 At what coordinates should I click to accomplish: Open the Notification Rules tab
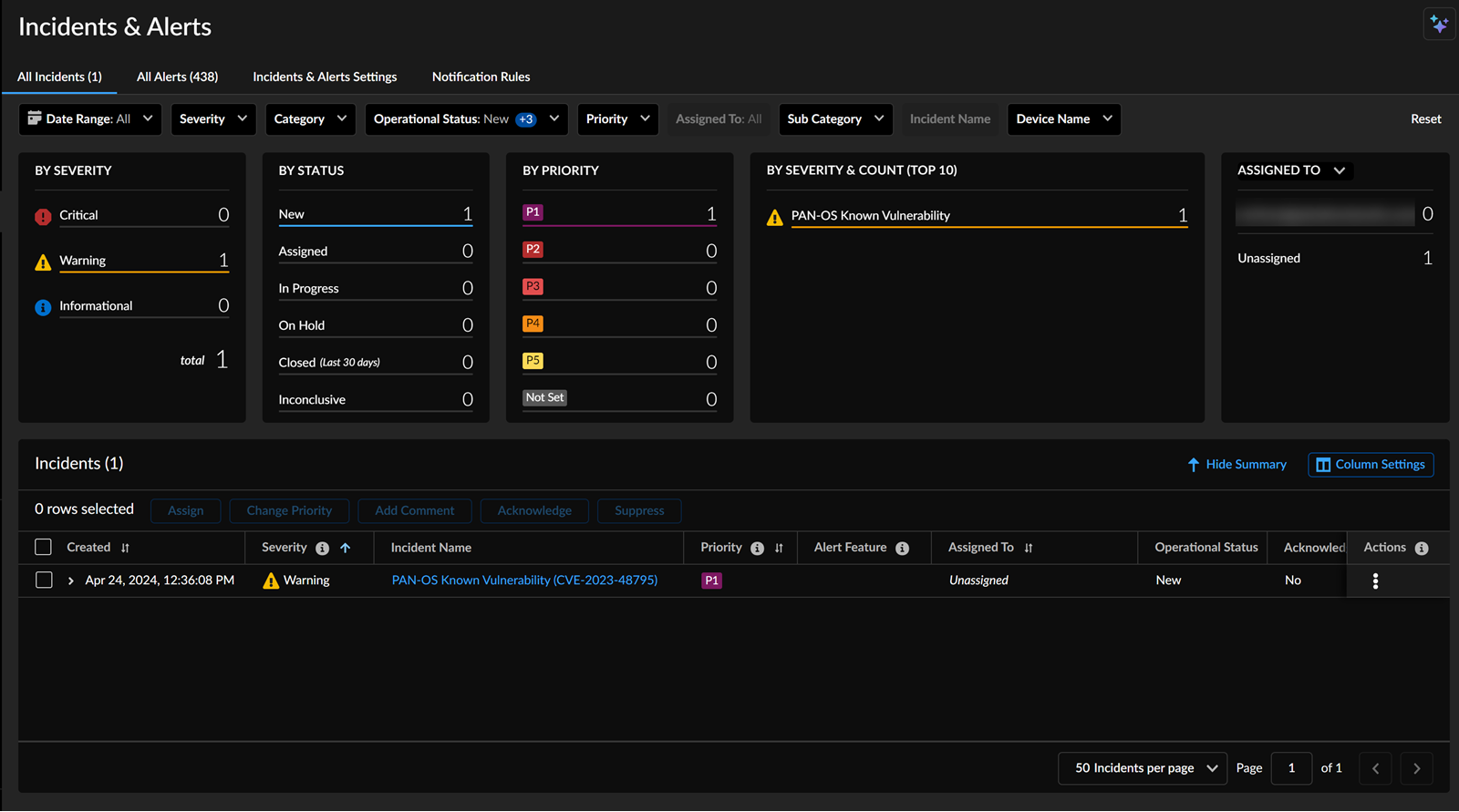pyautogui.click(x=481, y=77)
